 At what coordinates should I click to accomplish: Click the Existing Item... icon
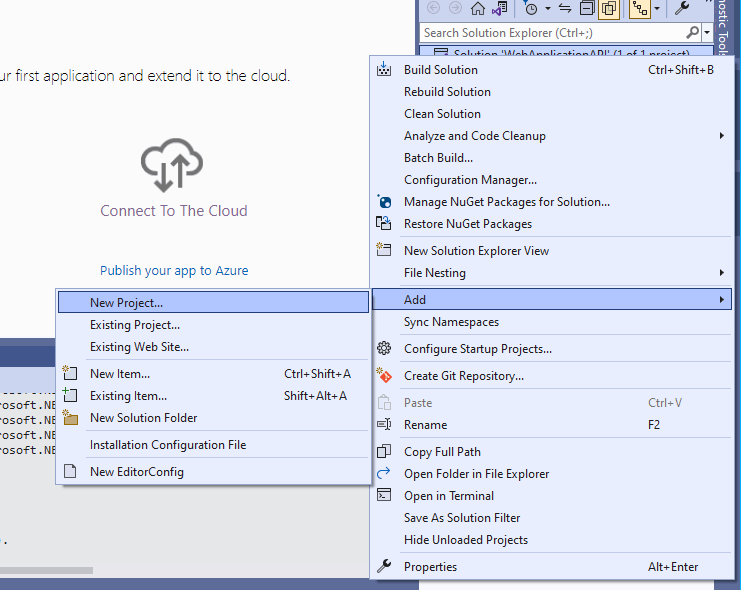pyautogui.click(x=70, y=395)
